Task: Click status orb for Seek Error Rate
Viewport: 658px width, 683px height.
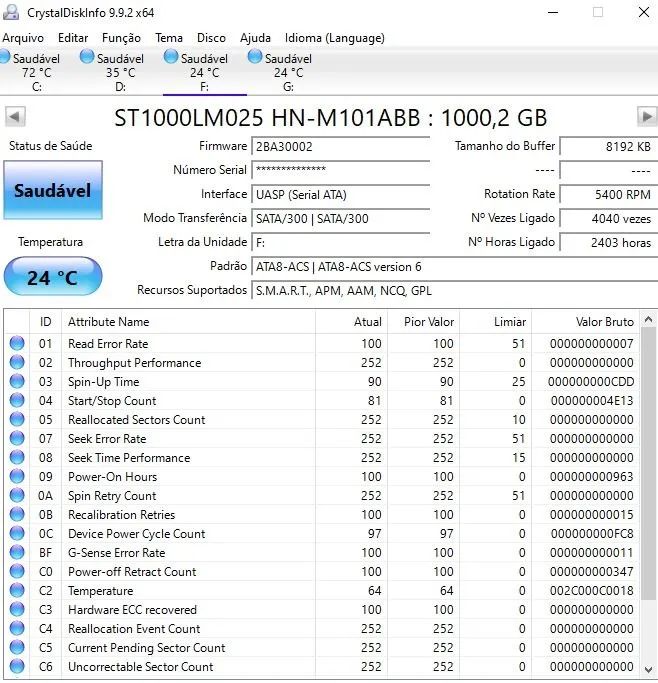Action: click(17, 438)
